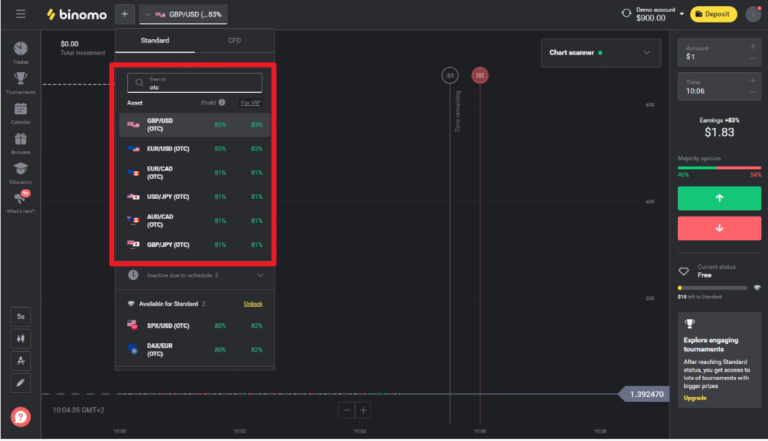Increase the Amount with plus
Image resolution: width=768 pixels, height=441 pixels.
753,47
